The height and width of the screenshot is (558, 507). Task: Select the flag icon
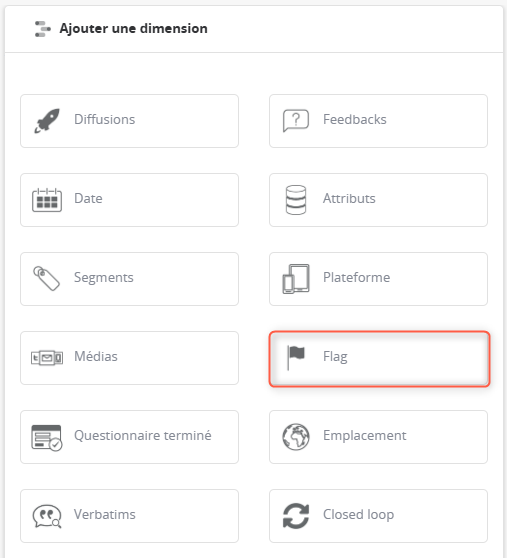click(296, 358)
